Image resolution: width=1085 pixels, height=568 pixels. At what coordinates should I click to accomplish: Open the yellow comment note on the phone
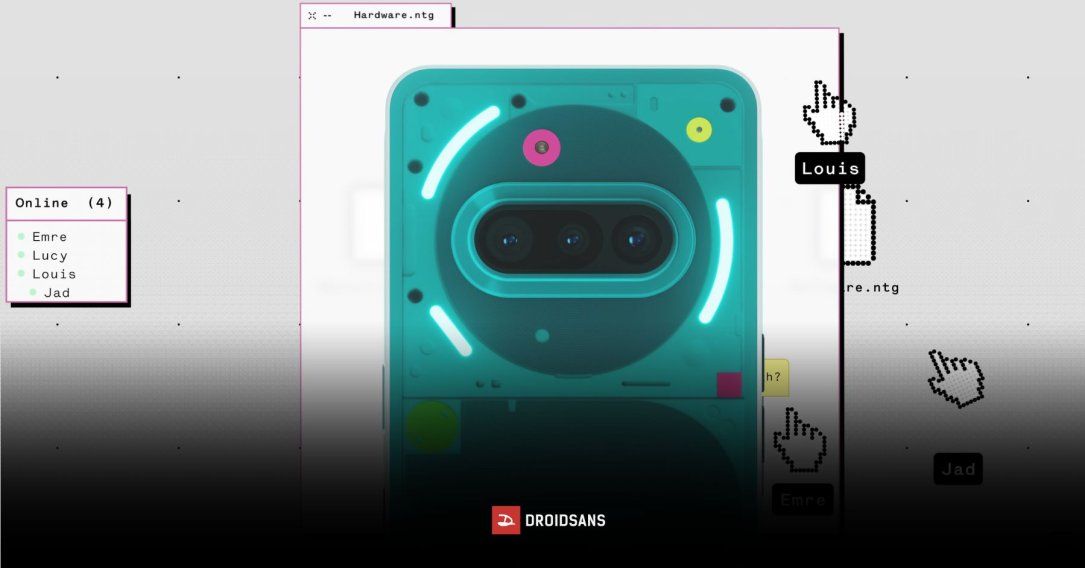click(775, 377)
